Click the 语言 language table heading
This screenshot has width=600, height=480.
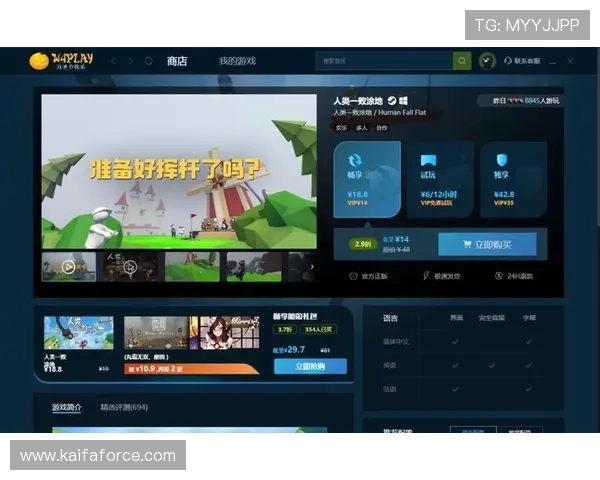click(390, 318)
